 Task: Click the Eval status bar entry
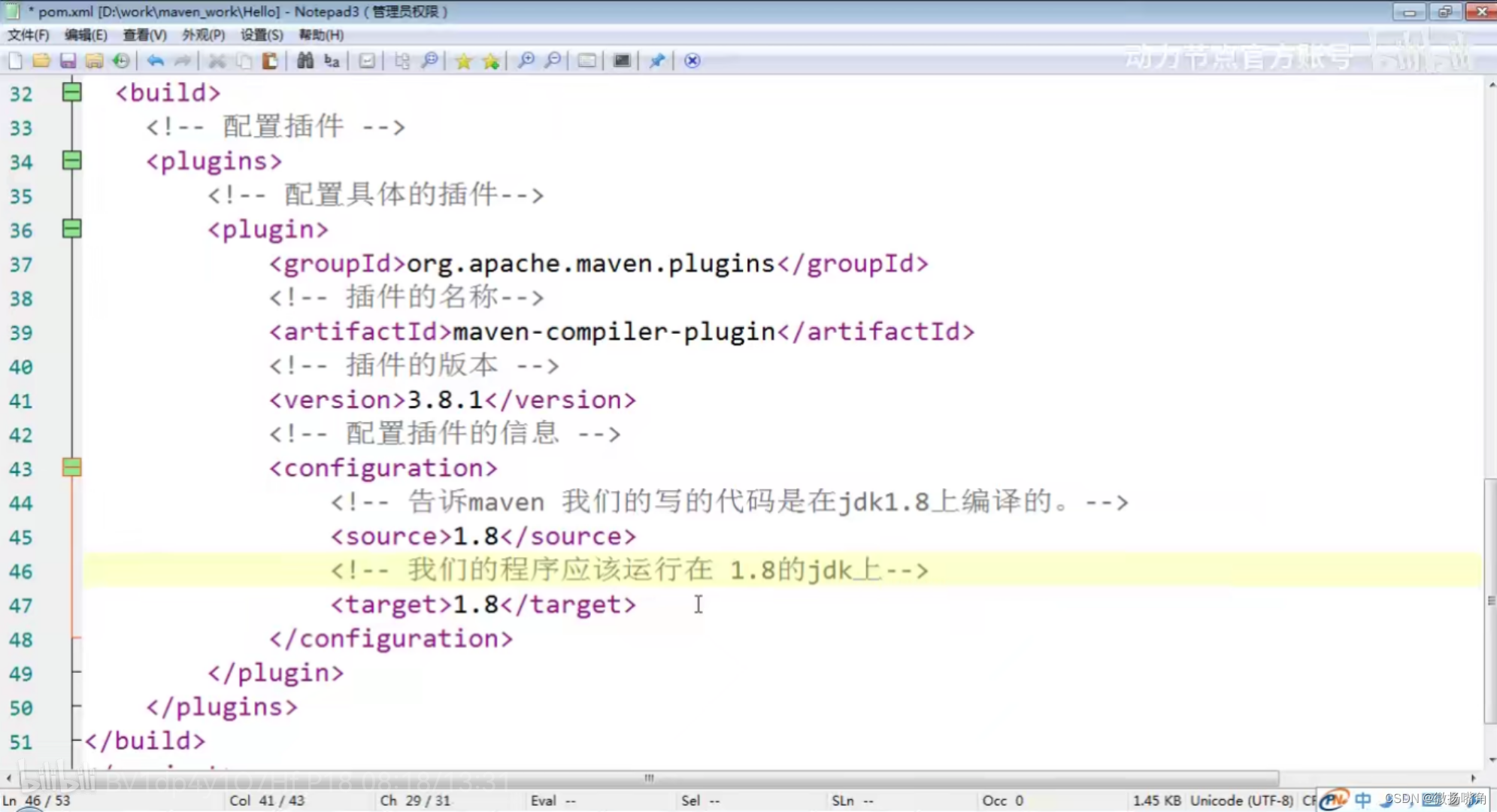553,801
